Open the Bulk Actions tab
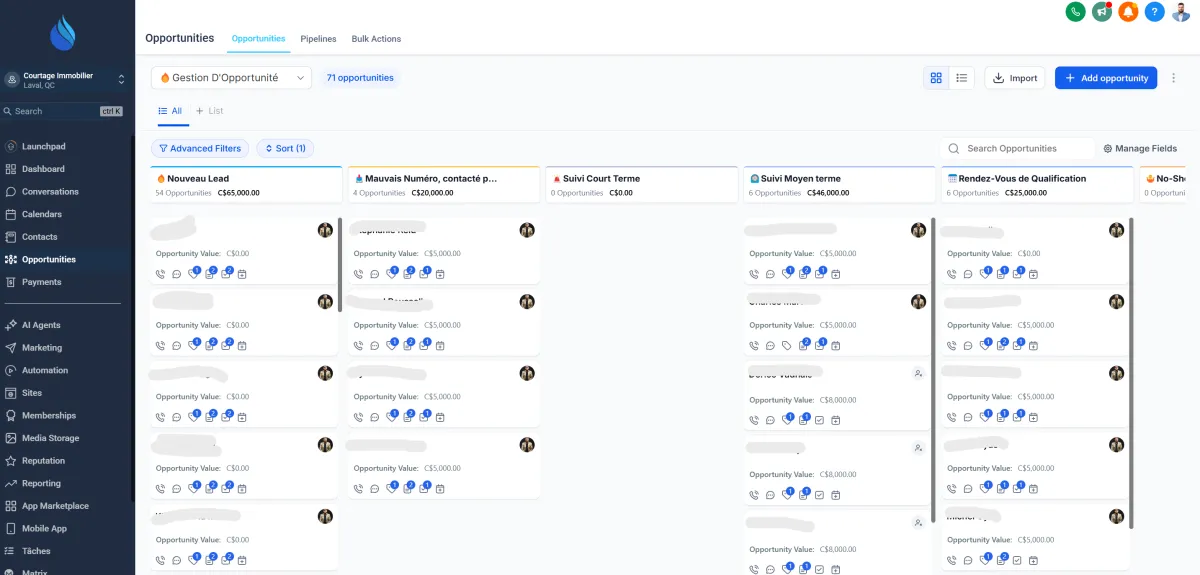Screen dimensions: 1200x575 [x=376, y=39]
